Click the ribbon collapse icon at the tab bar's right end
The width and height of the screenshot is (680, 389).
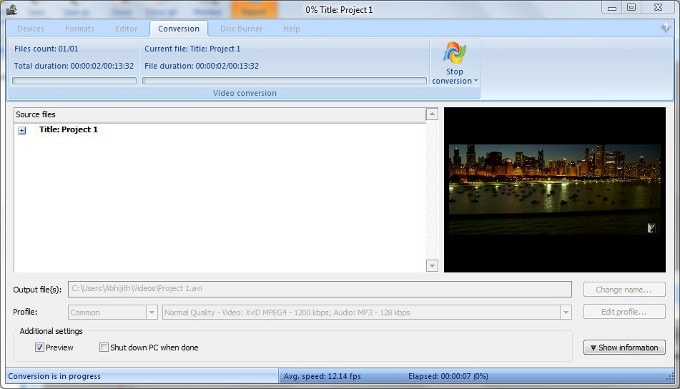665,28
